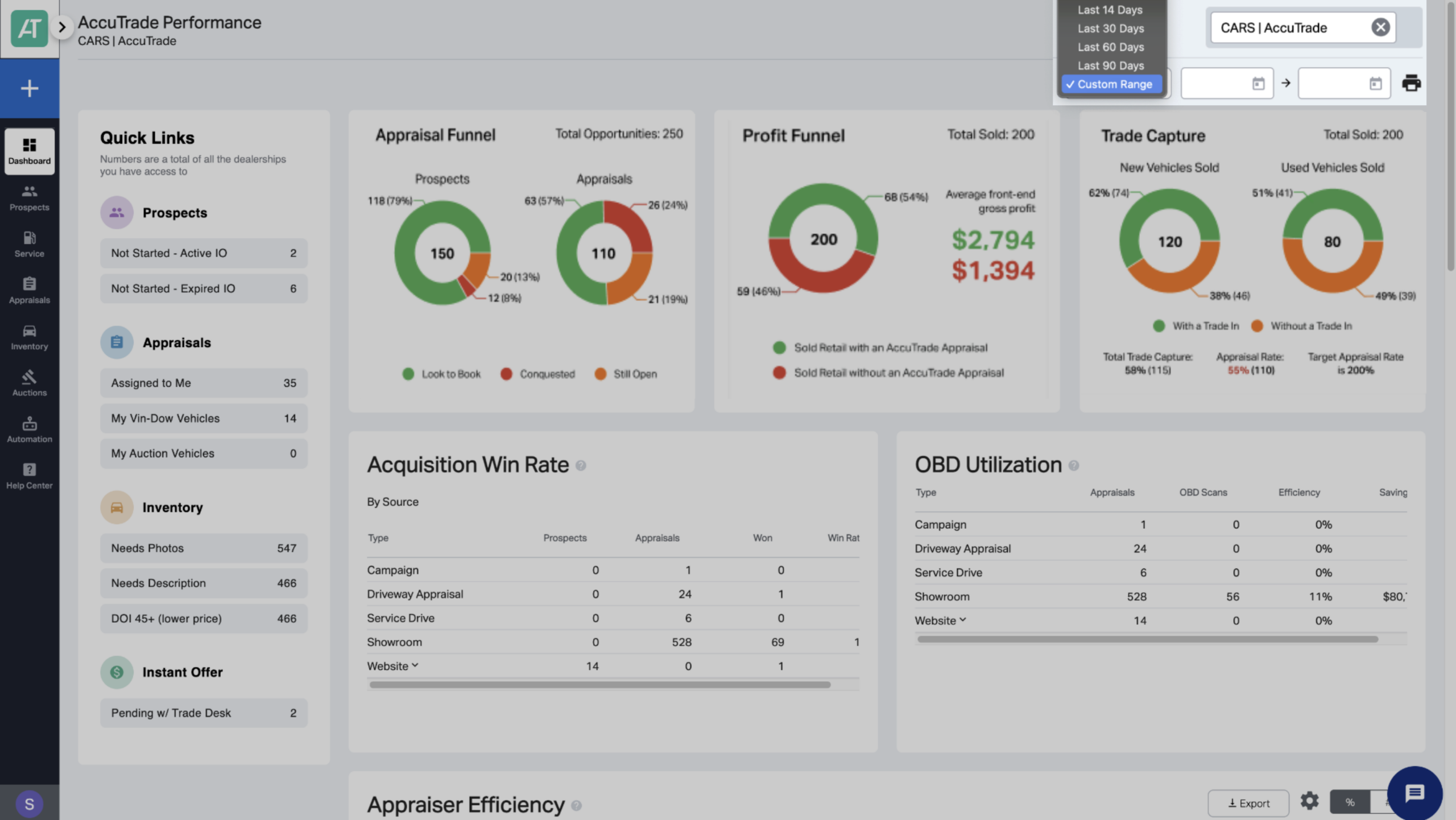The width and height of the screenshot is (1456, 820).
Task: Toggle Conquested legend item
Action: 537,374
